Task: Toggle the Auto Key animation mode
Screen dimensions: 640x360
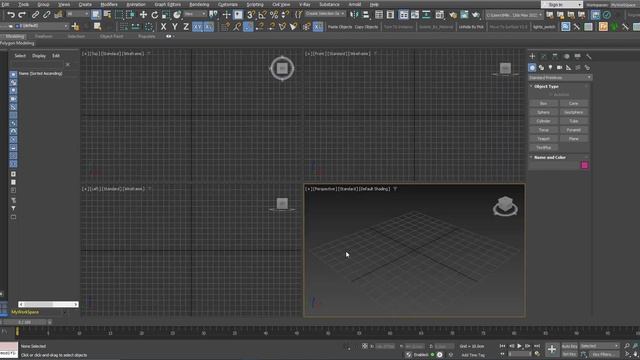Action: pos(569,346)
